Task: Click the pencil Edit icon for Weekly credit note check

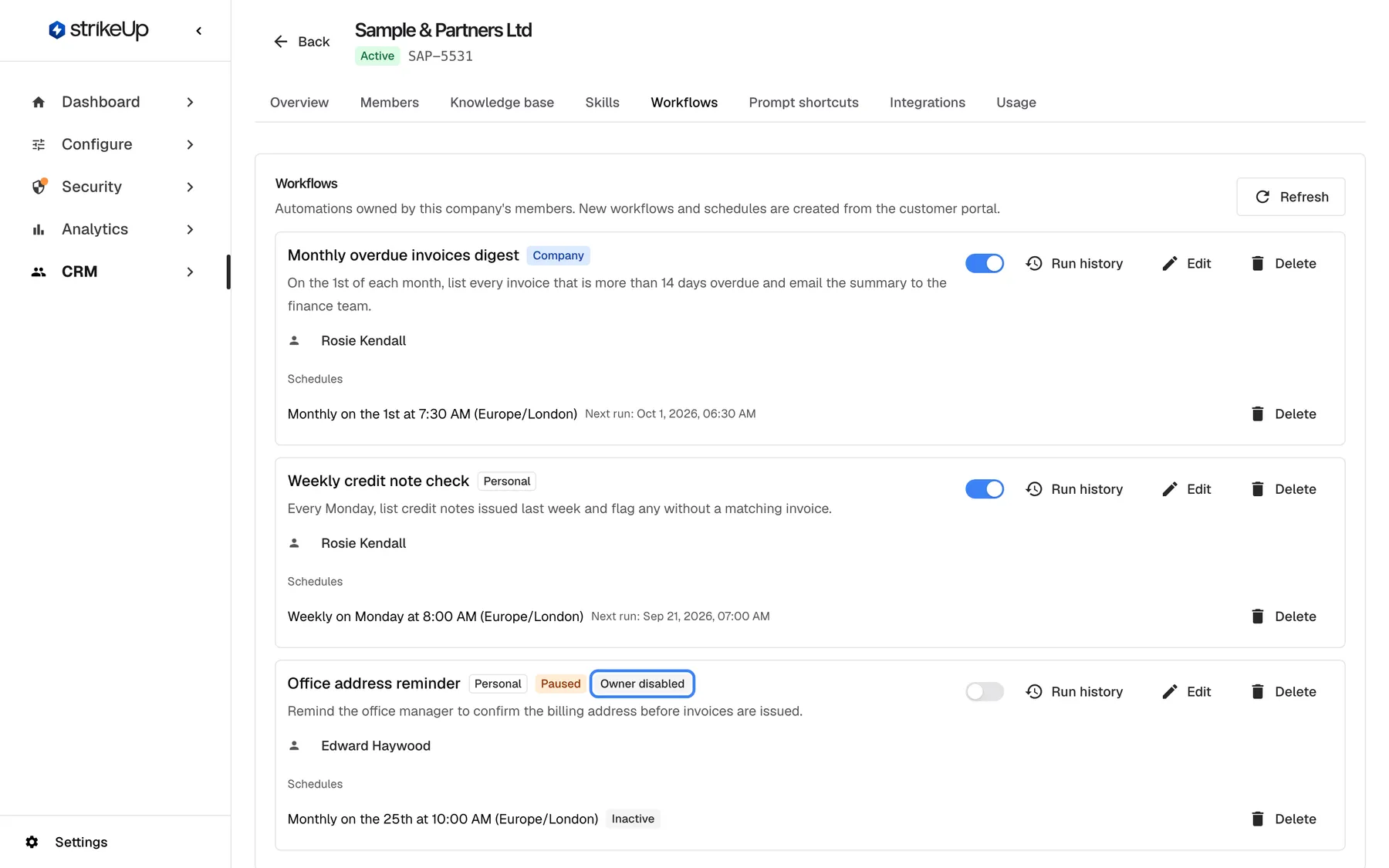Action: (1170, 489)
